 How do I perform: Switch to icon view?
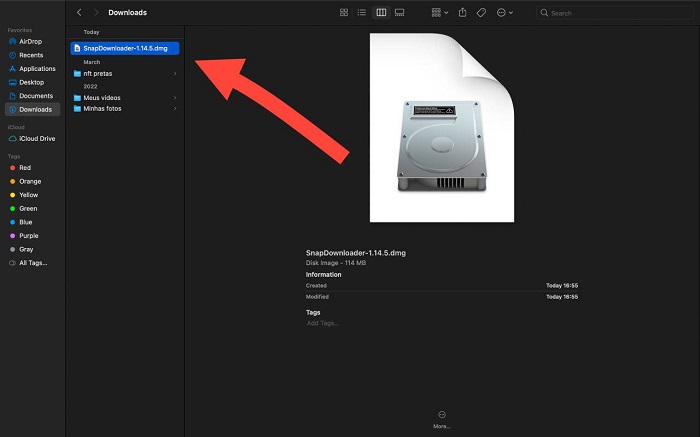click(344, 12)
